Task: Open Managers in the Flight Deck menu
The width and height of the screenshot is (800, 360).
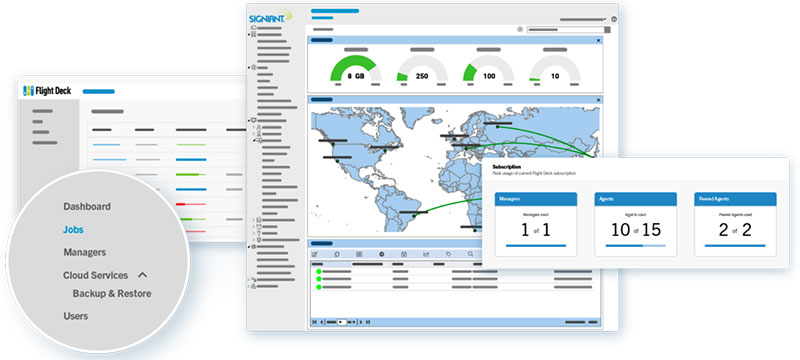Action: tap(85, 252)
